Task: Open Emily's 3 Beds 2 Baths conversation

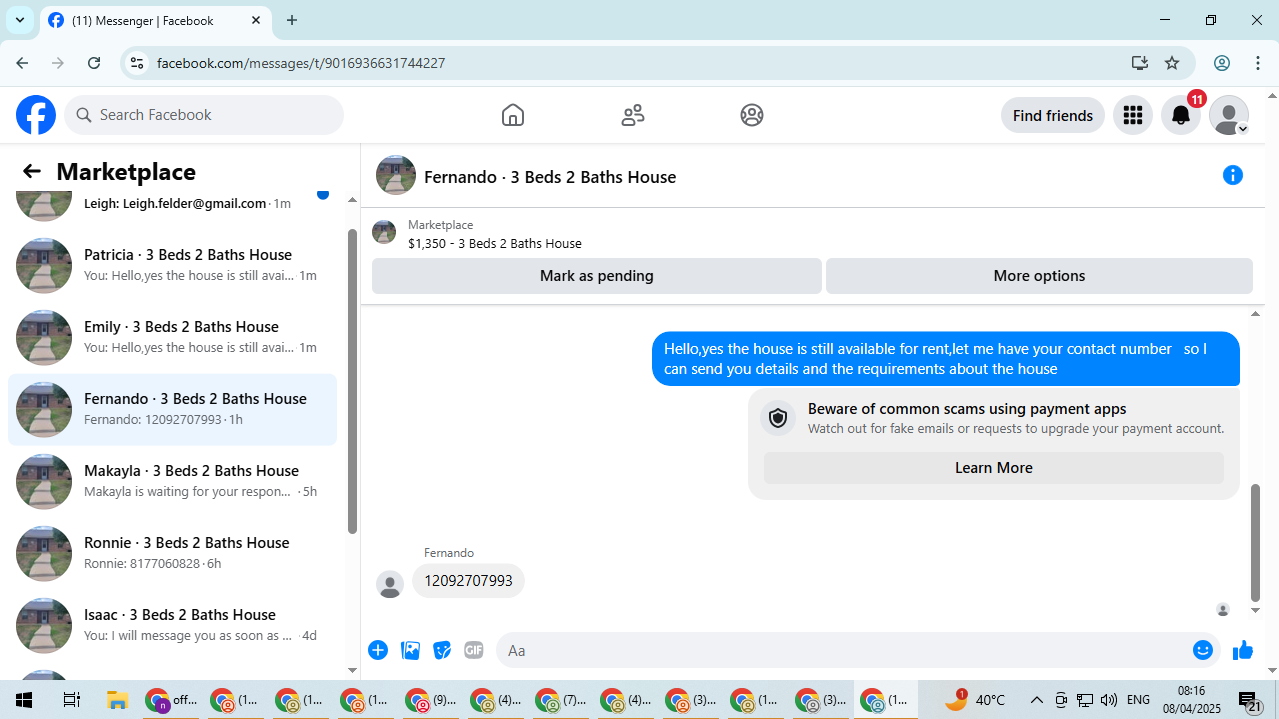Action: pos(172,338)
